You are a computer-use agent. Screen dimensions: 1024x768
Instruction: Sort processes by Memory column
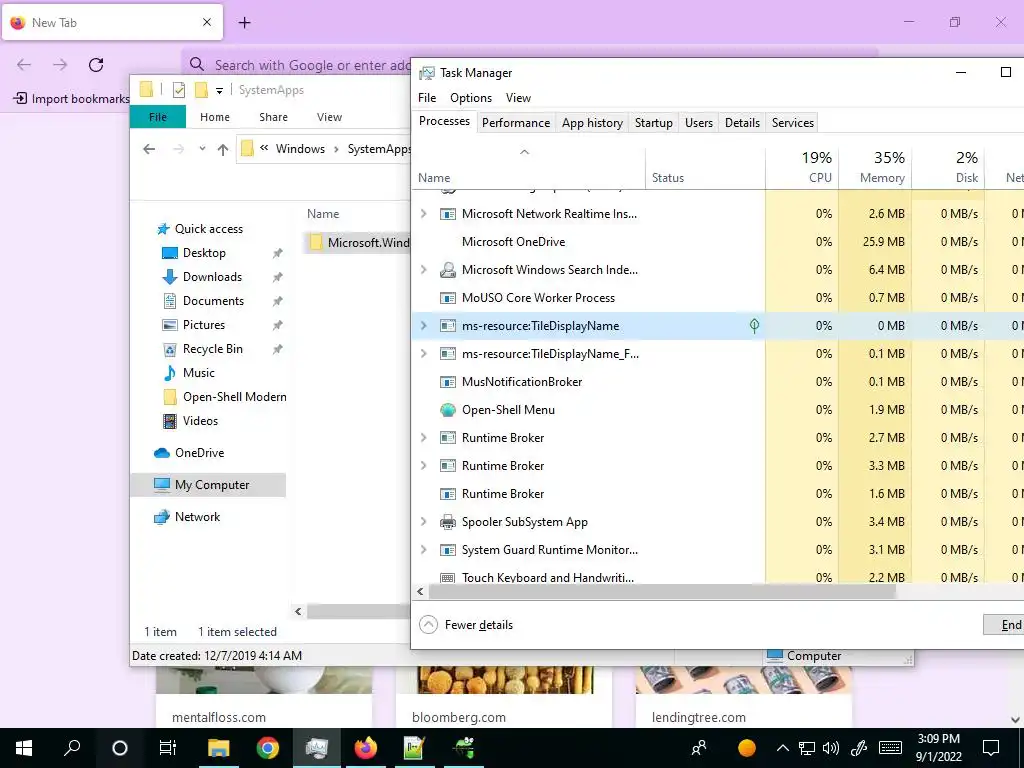coord(876,168)
